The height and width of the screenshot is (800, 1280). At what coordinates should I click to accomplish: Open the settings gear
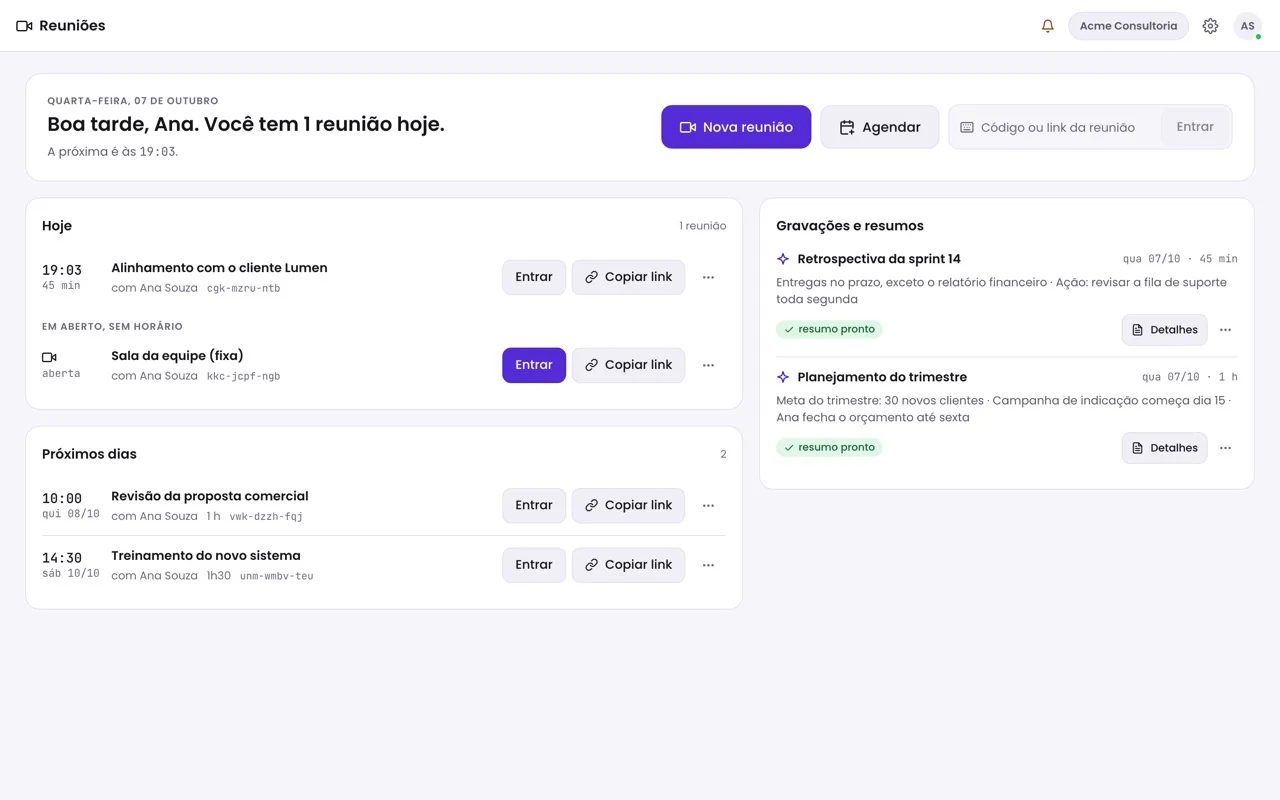pos(1210,26)
